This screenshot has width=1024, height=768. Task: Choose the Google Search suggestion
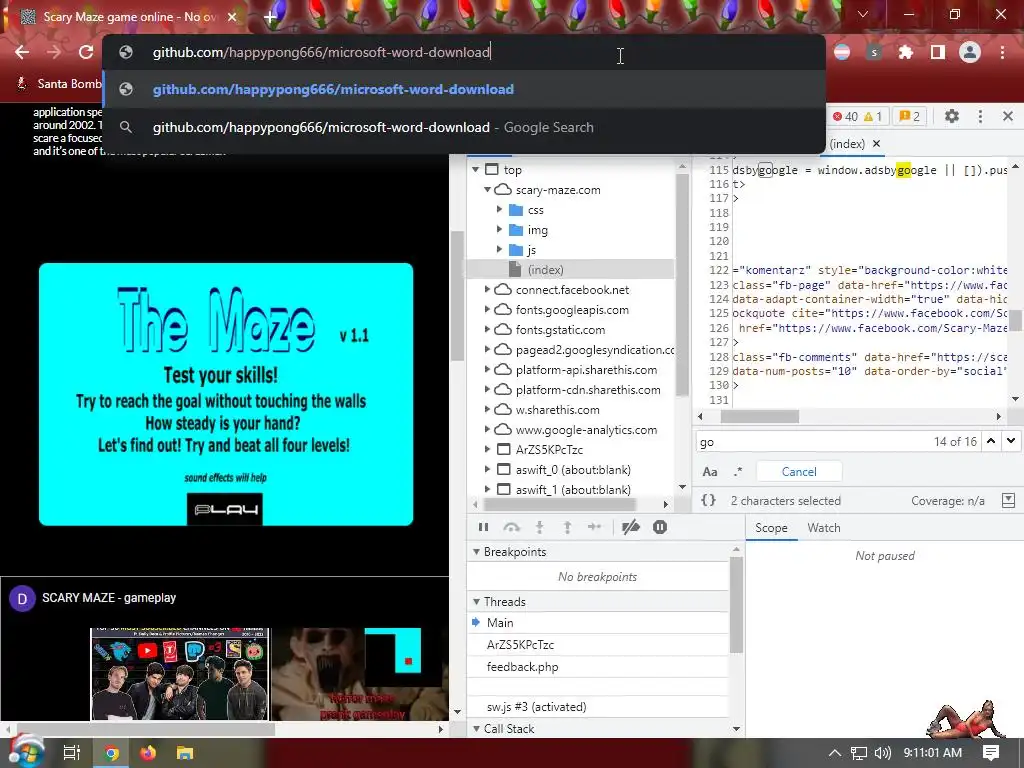pyautogui.click(x=464, y=127)
